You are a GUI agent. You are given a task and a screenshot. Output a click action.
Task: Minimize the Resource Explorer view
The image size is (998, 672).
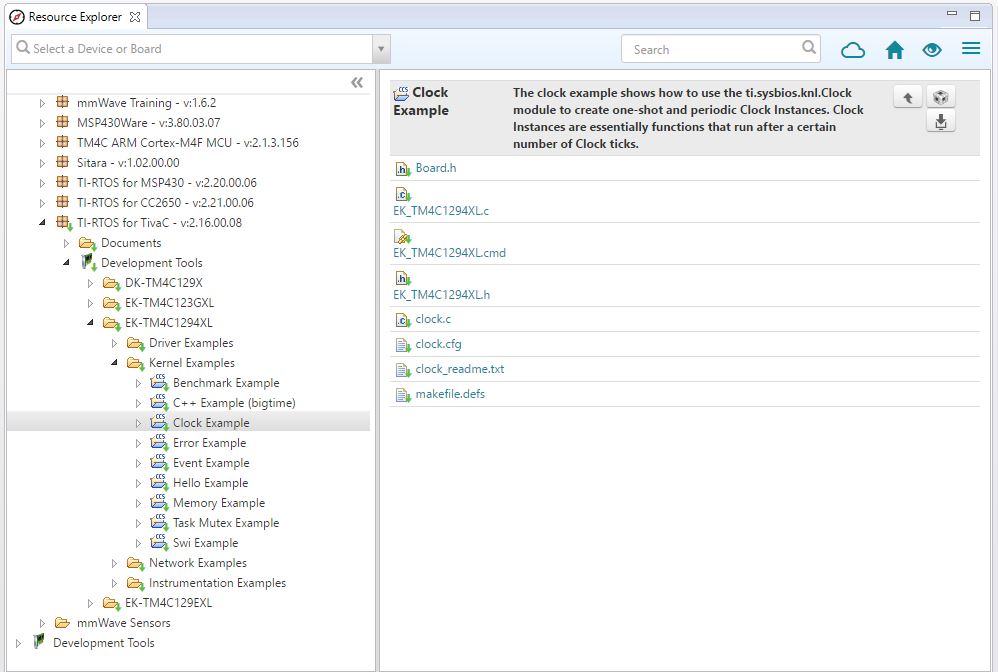pos(952,14)
